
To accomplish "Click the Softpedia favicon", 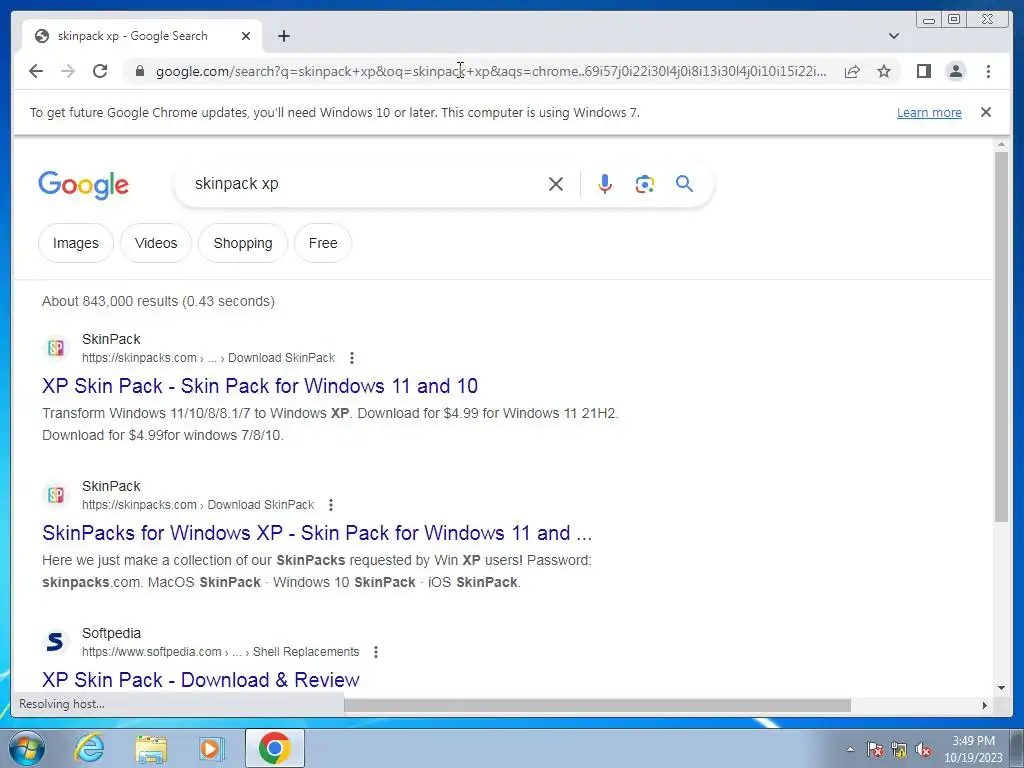I will pyautogui.click(x=56, y=641).
